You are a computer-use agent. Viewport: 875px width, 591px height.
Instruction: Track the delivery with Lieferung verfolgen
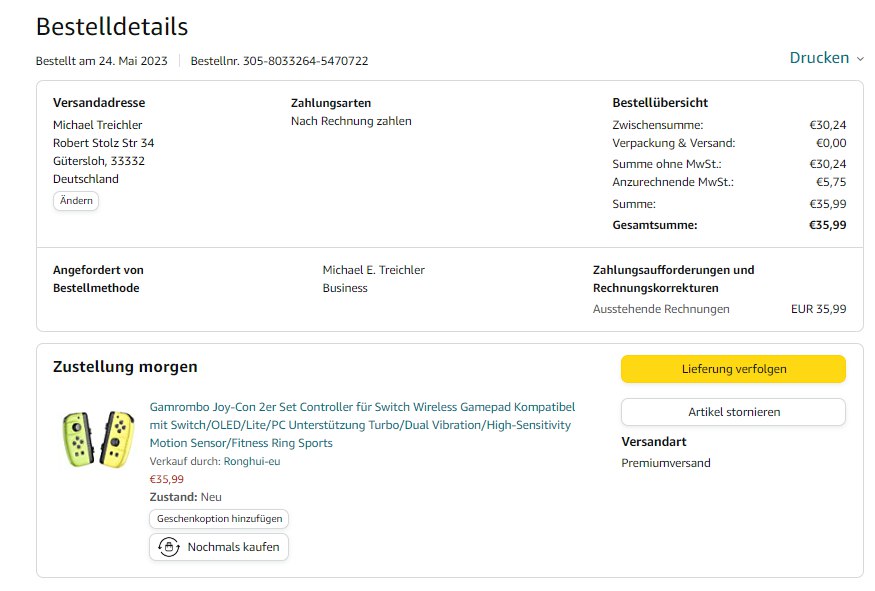pyautogui.click(x=733, y=369)
